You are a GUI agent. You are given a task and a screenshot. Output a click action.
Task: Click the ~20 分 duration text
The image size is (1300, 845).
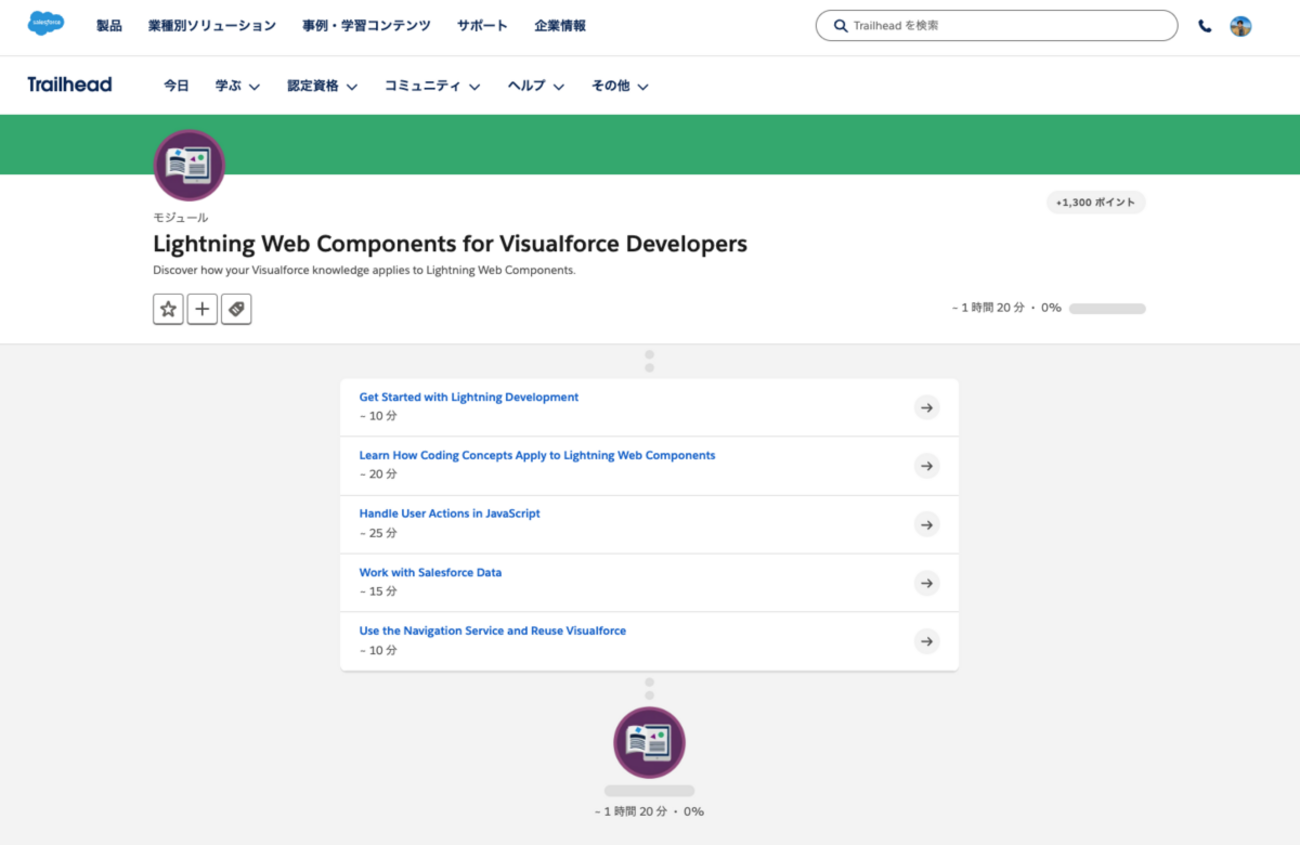point(378,474)
